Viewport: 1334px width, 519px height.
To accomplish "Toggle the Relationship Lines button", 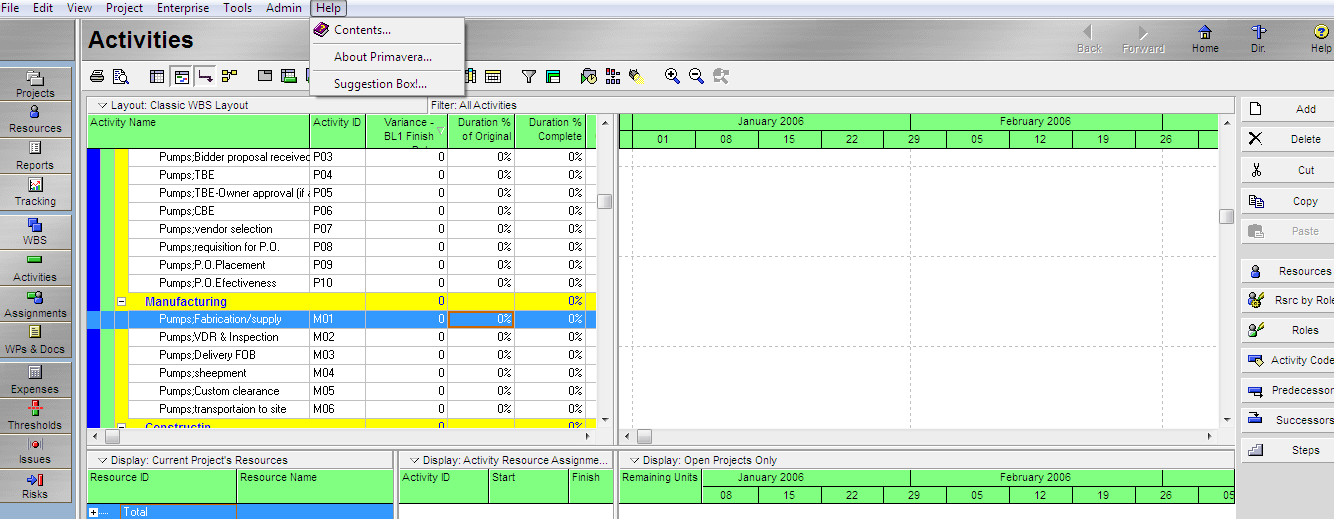I will 205,76.
